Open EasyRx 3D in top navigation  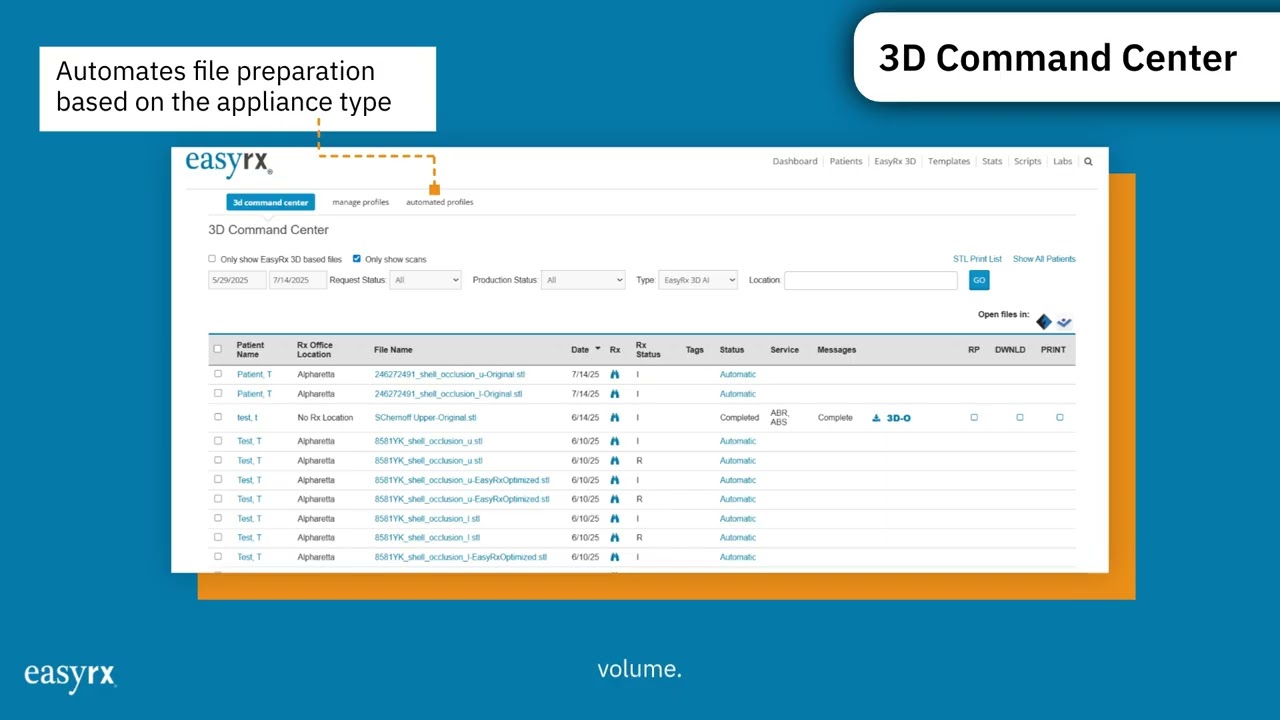click(895, 161)
